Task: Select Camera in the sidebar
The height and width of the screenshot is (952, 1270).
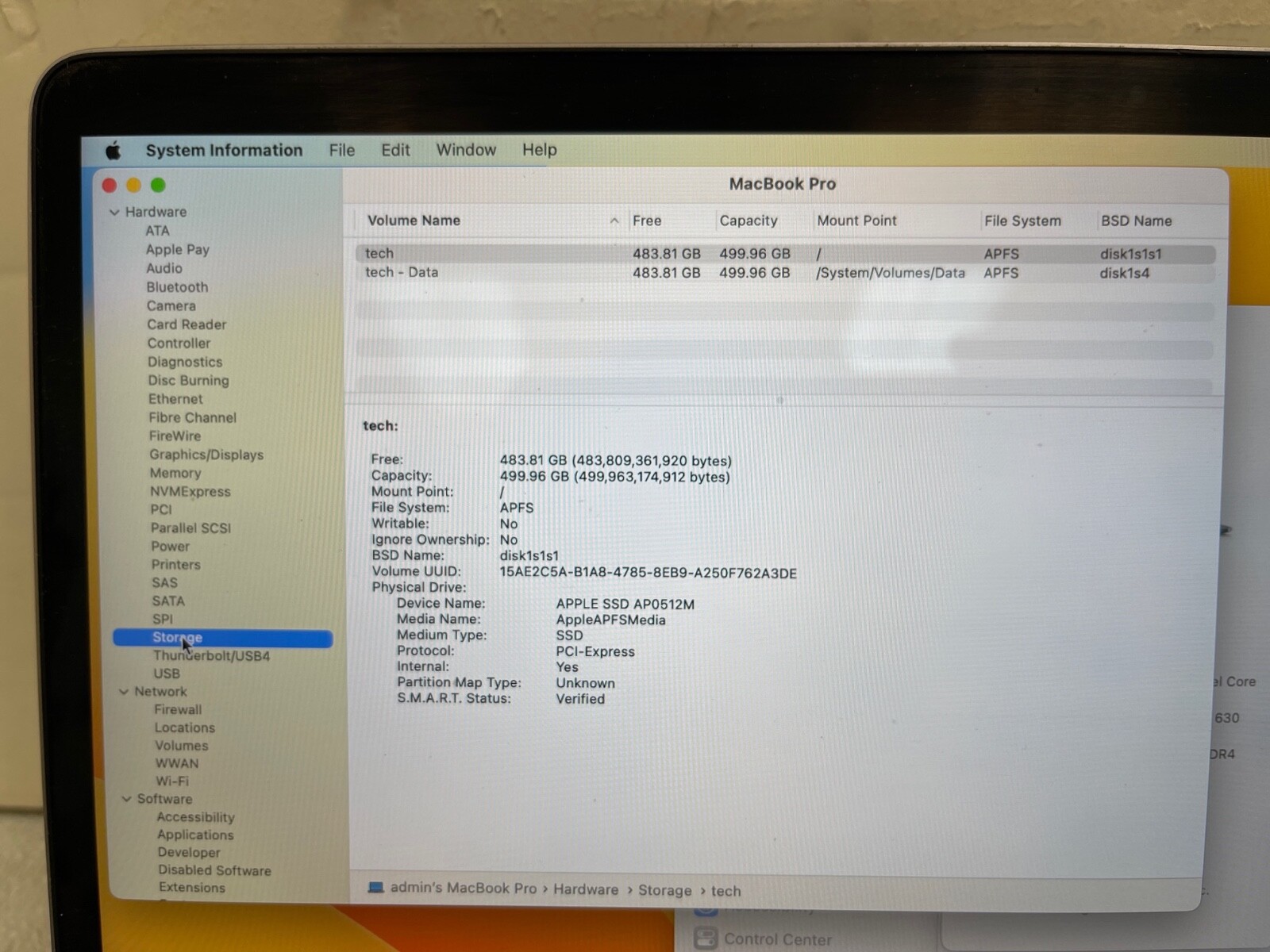Action: [x=171, y=306]
